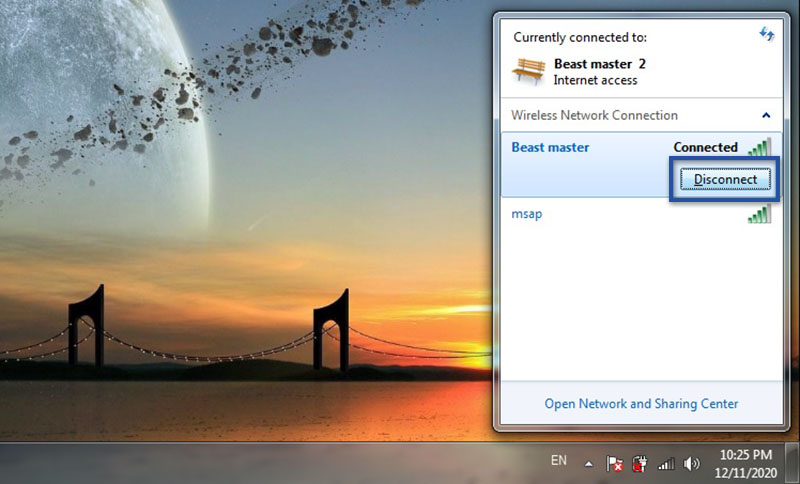Click the EN language indicator in taskbar

(x=559, y=461)
